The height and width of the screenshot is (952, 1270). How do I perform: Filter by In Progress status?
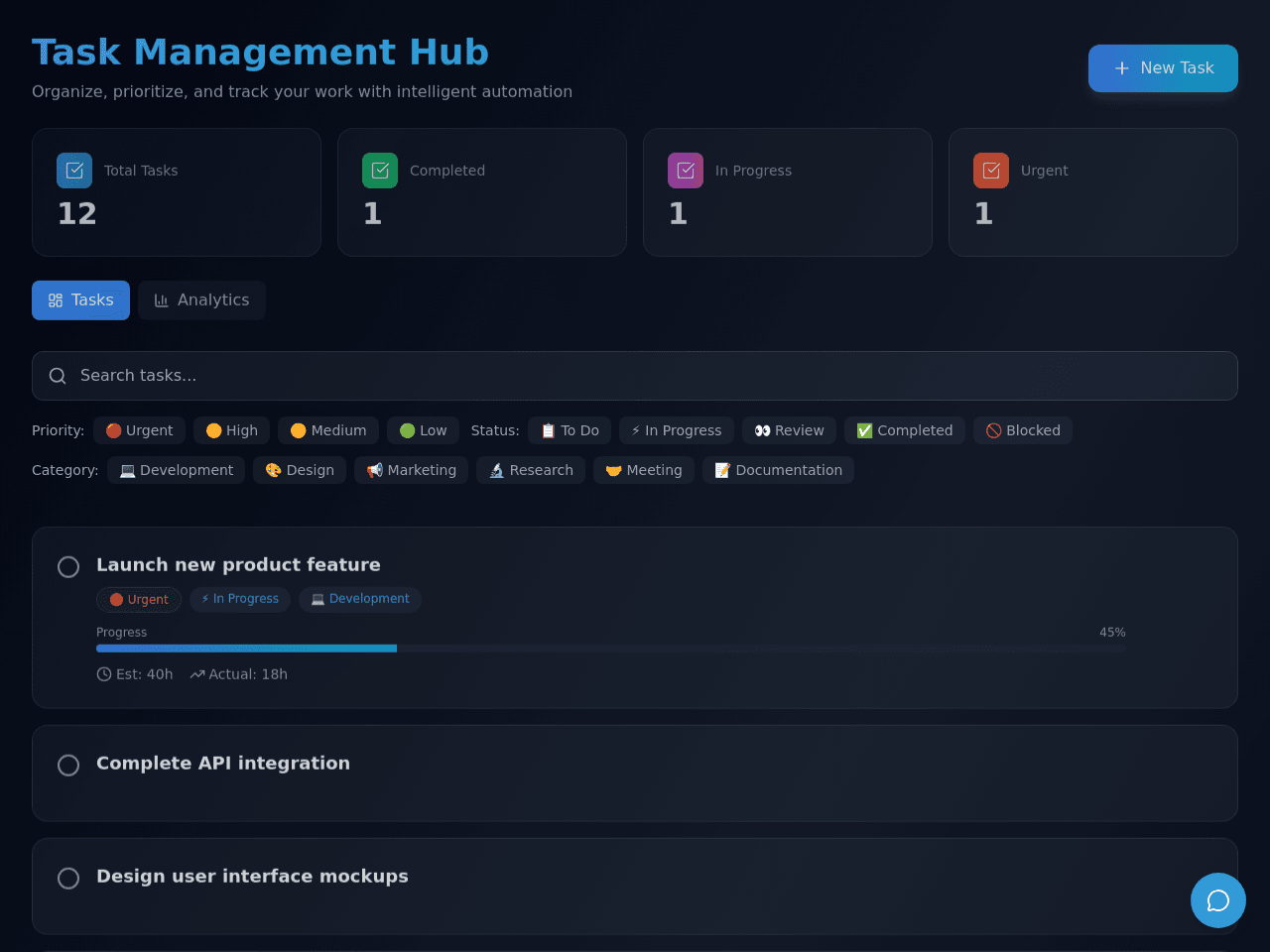pos(677,430)
